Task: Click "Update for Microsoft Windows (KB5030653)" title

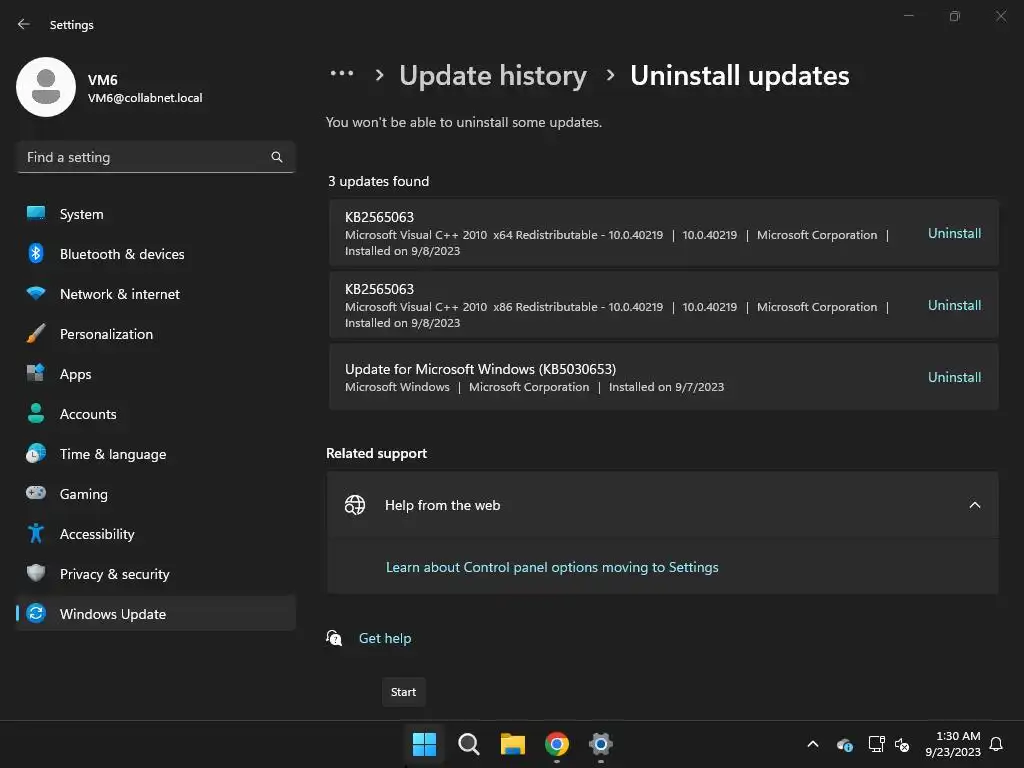Action: pyautogui.click(x=480, y=369)
